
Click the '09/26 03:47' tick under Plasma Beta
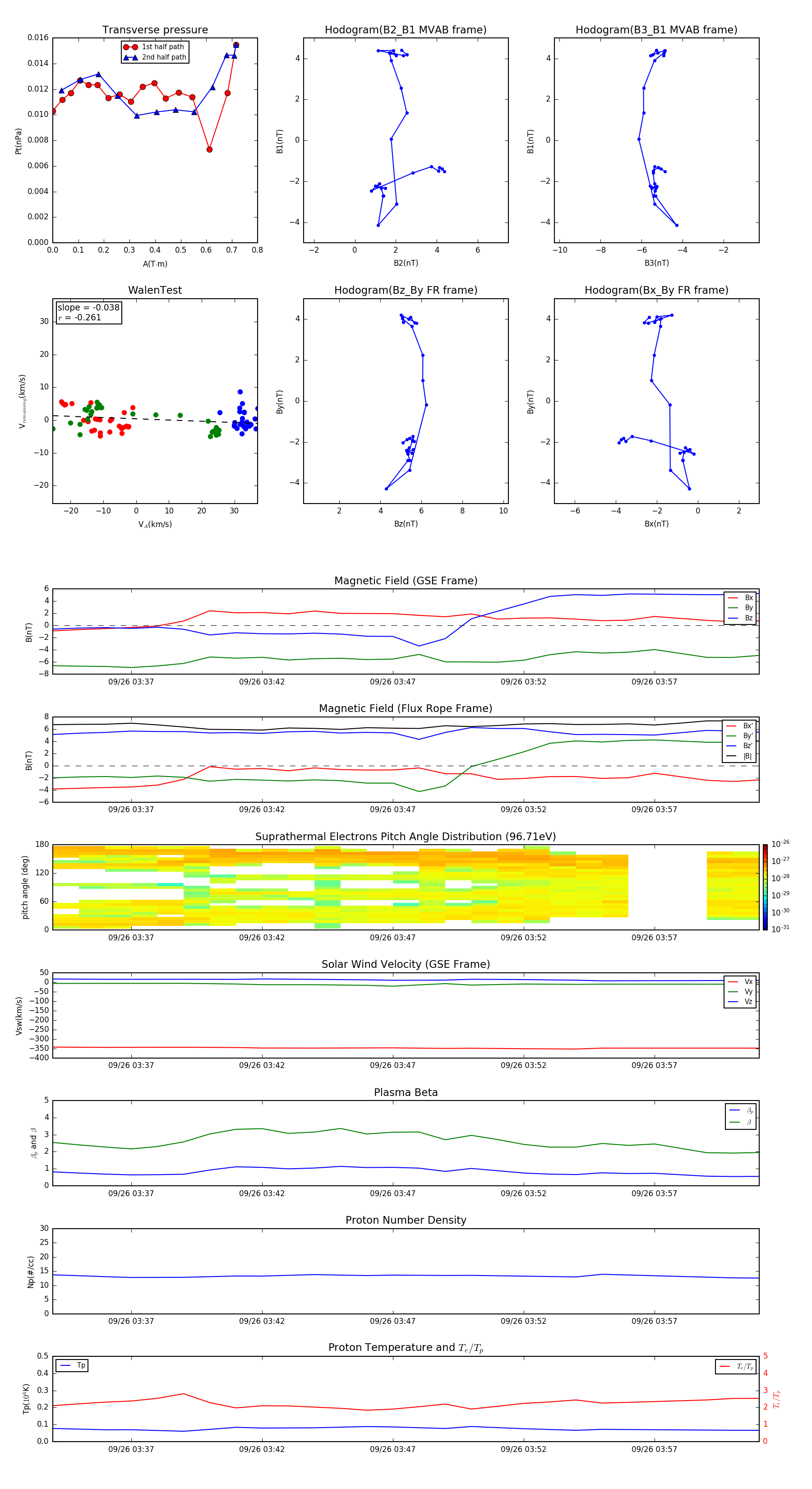tap(393, 1193)
